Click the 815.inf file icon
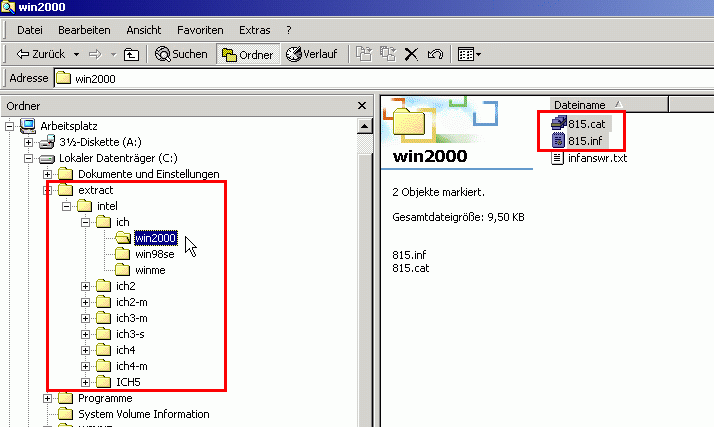 558,140
